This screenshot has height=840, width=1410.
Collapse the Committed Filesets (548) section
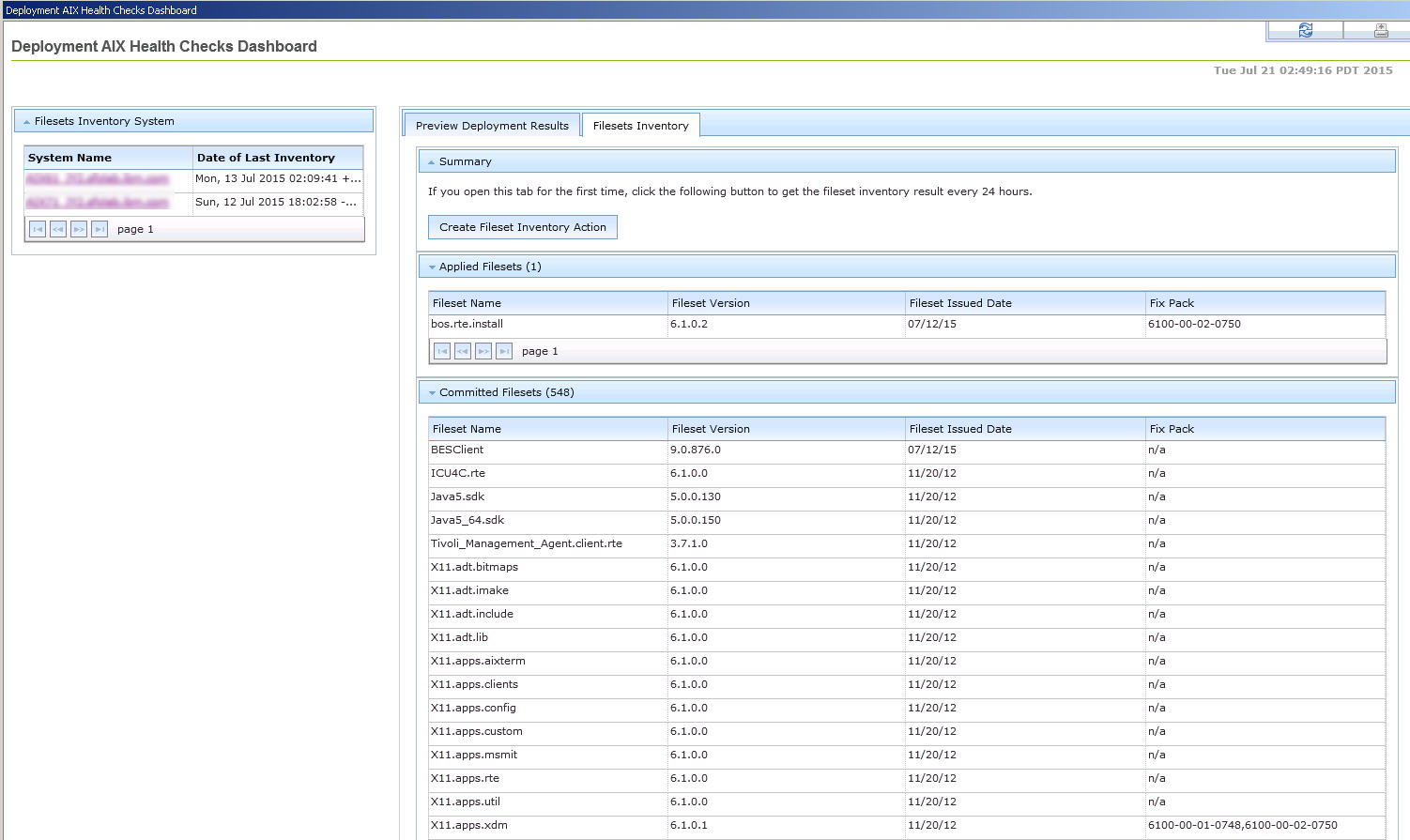432,393
